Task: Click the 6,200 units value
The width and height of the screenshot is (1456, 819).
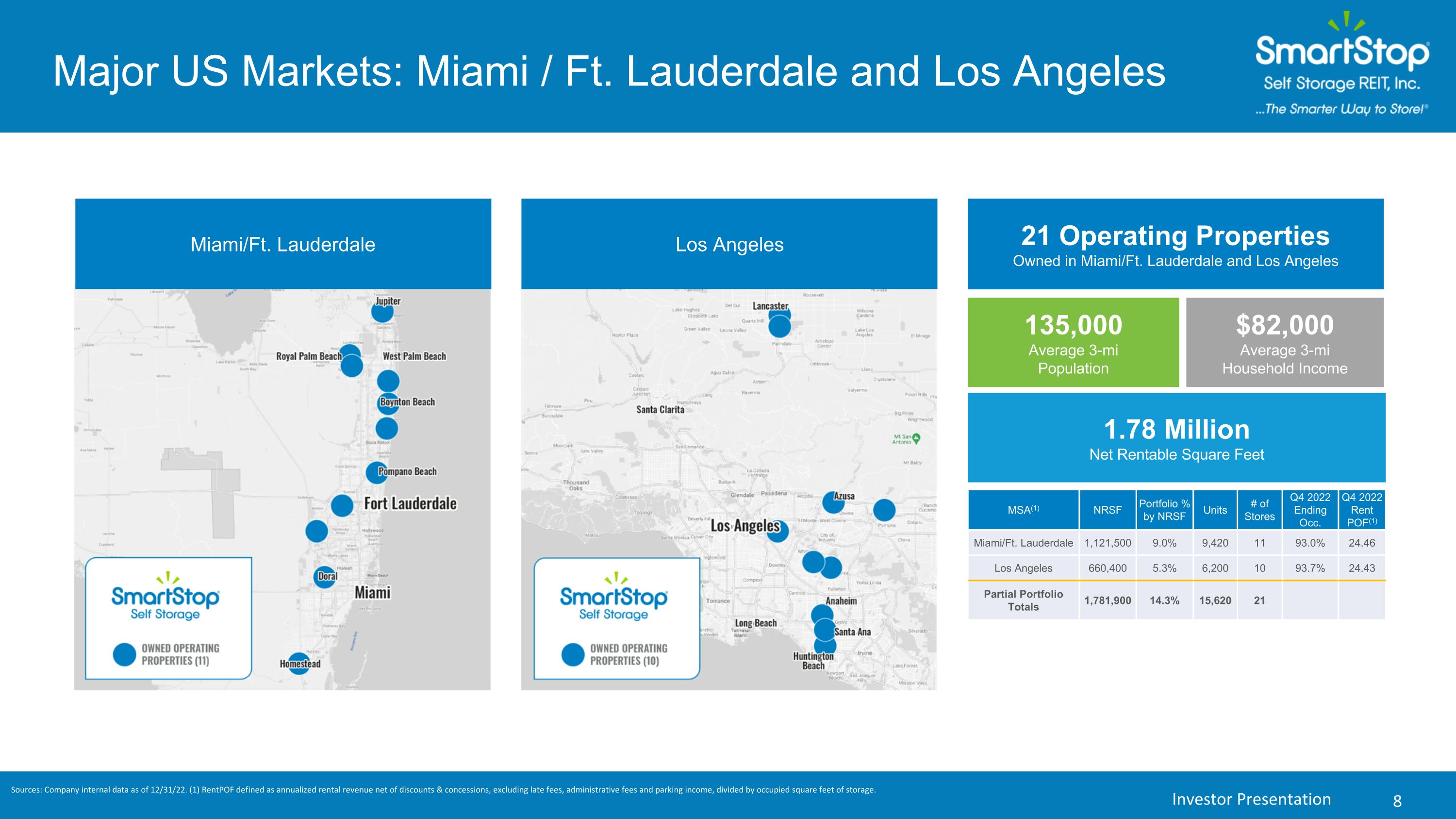Action: pyautogui.click(x=1215, y=568)
